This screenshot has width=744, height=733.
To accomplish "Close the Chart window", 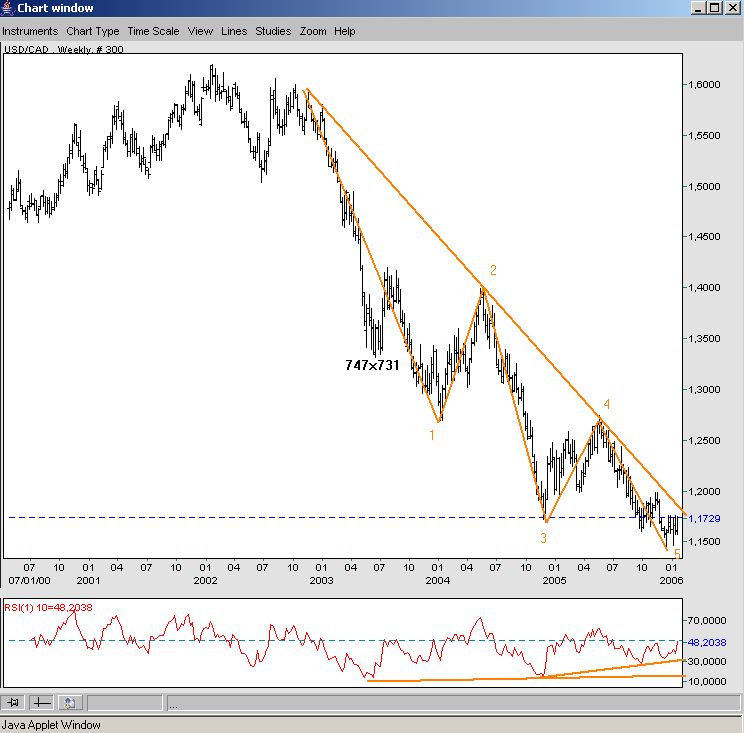I will pos(733,8).
